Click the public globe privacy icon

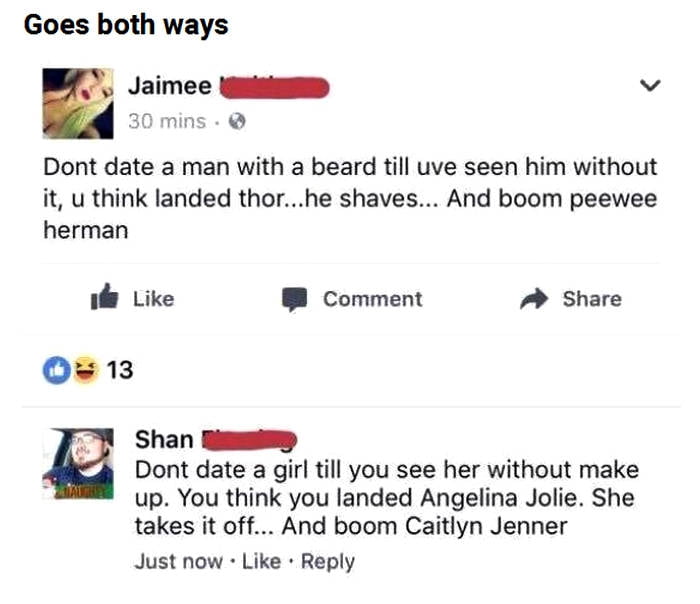coord(237,121)
